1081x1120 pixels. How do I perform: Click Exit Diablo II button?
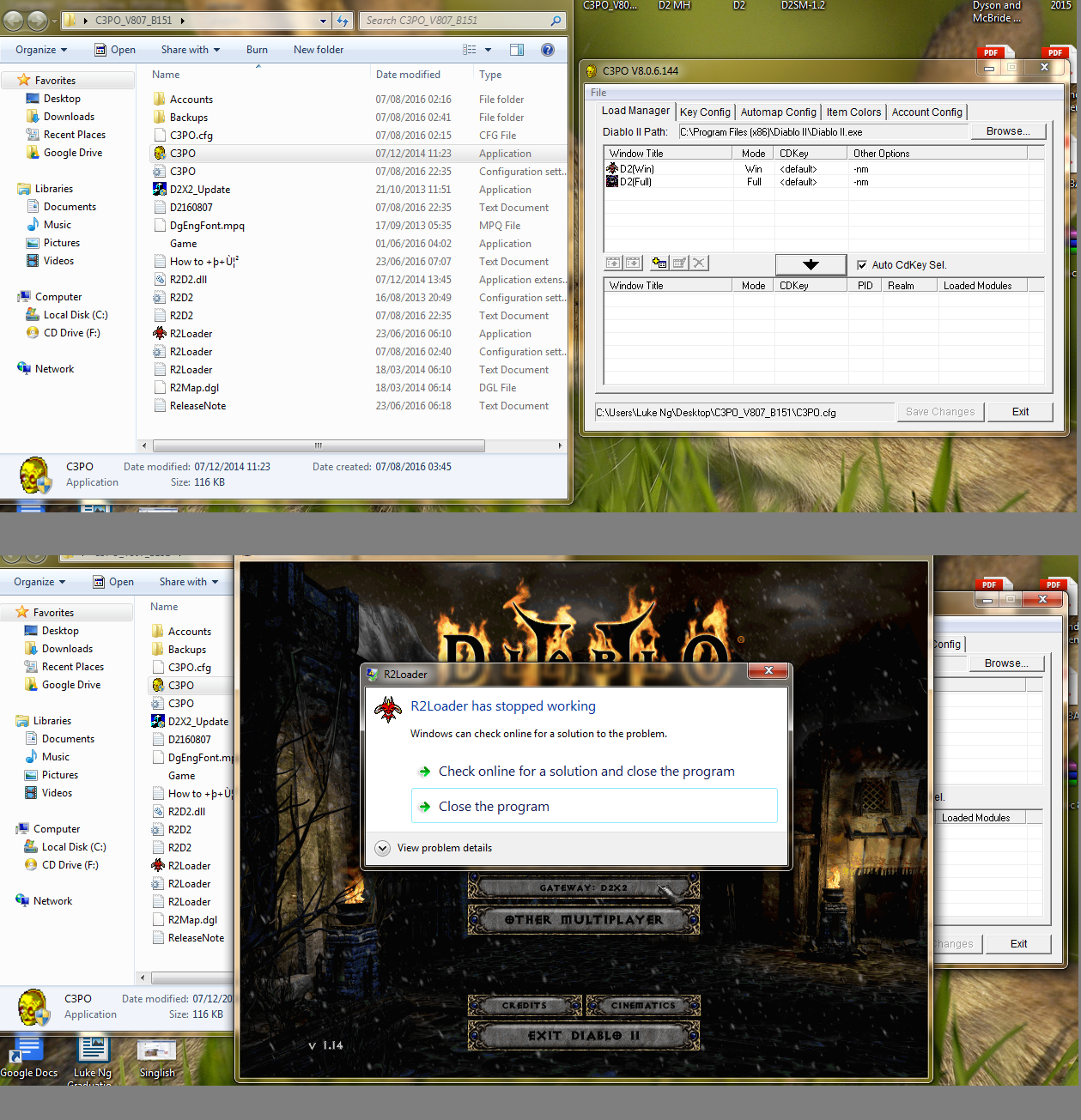(x=583, y=1036)
